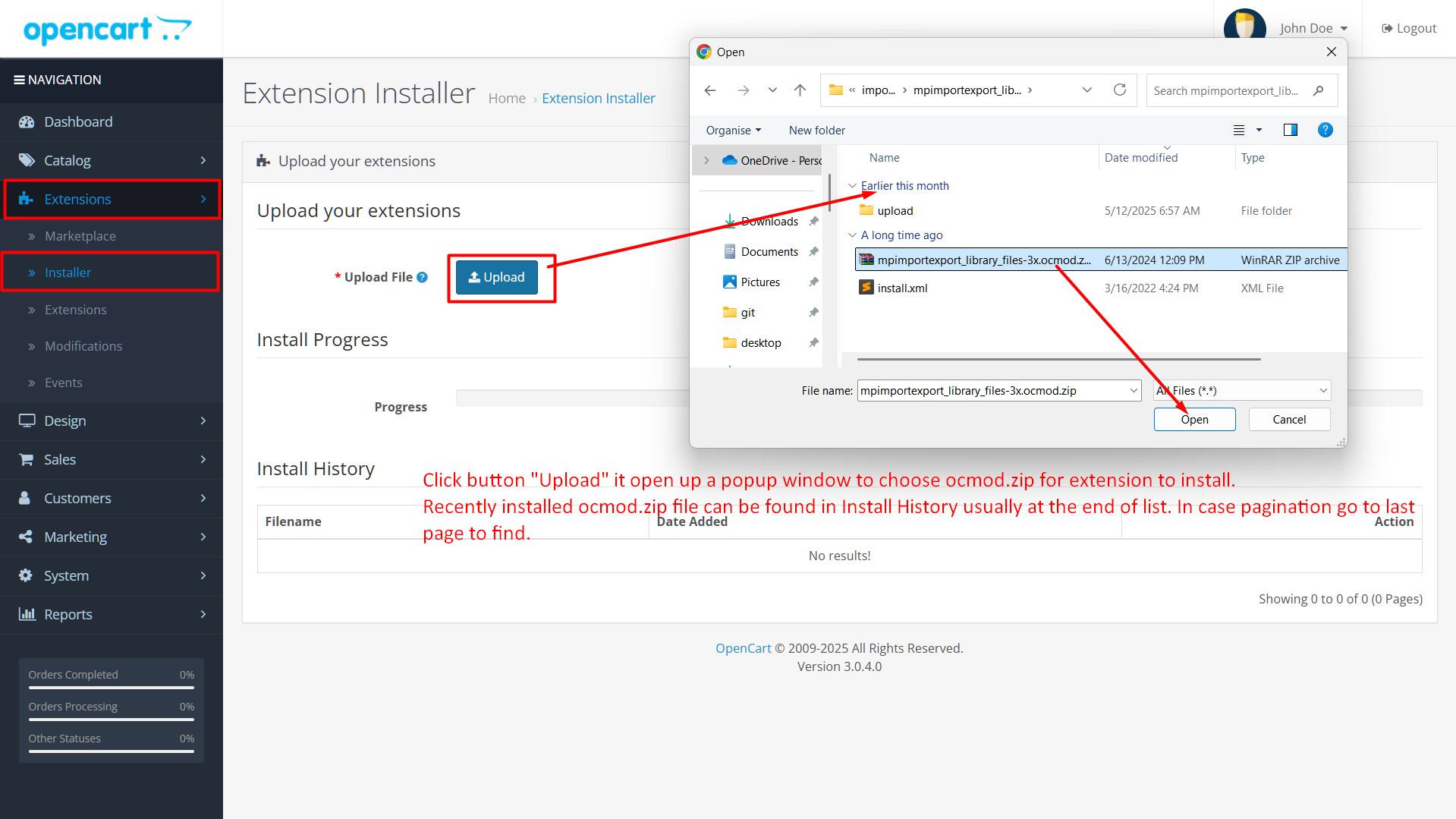Click the Upload File help icon
This screenshot has width=1456, height=819.
(x=423, y=277)
